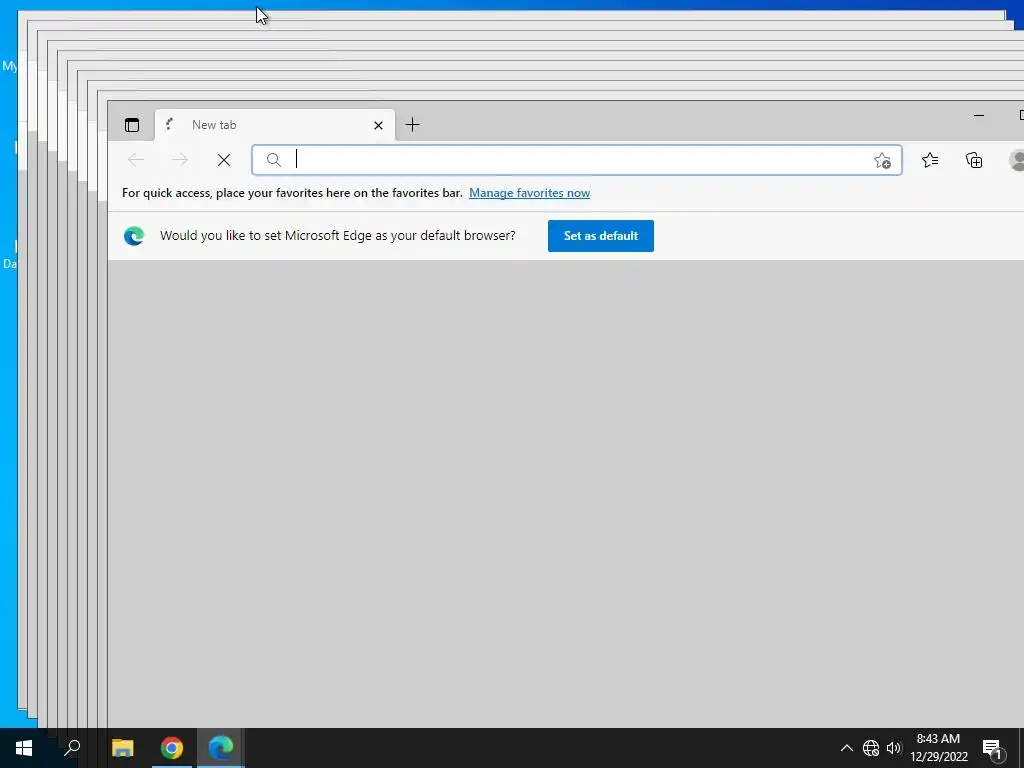Image resolution: width=1024 pixels, height=768 pixels.
Task: Open the profile avatar icon
Action: (x=1017, y=160)
